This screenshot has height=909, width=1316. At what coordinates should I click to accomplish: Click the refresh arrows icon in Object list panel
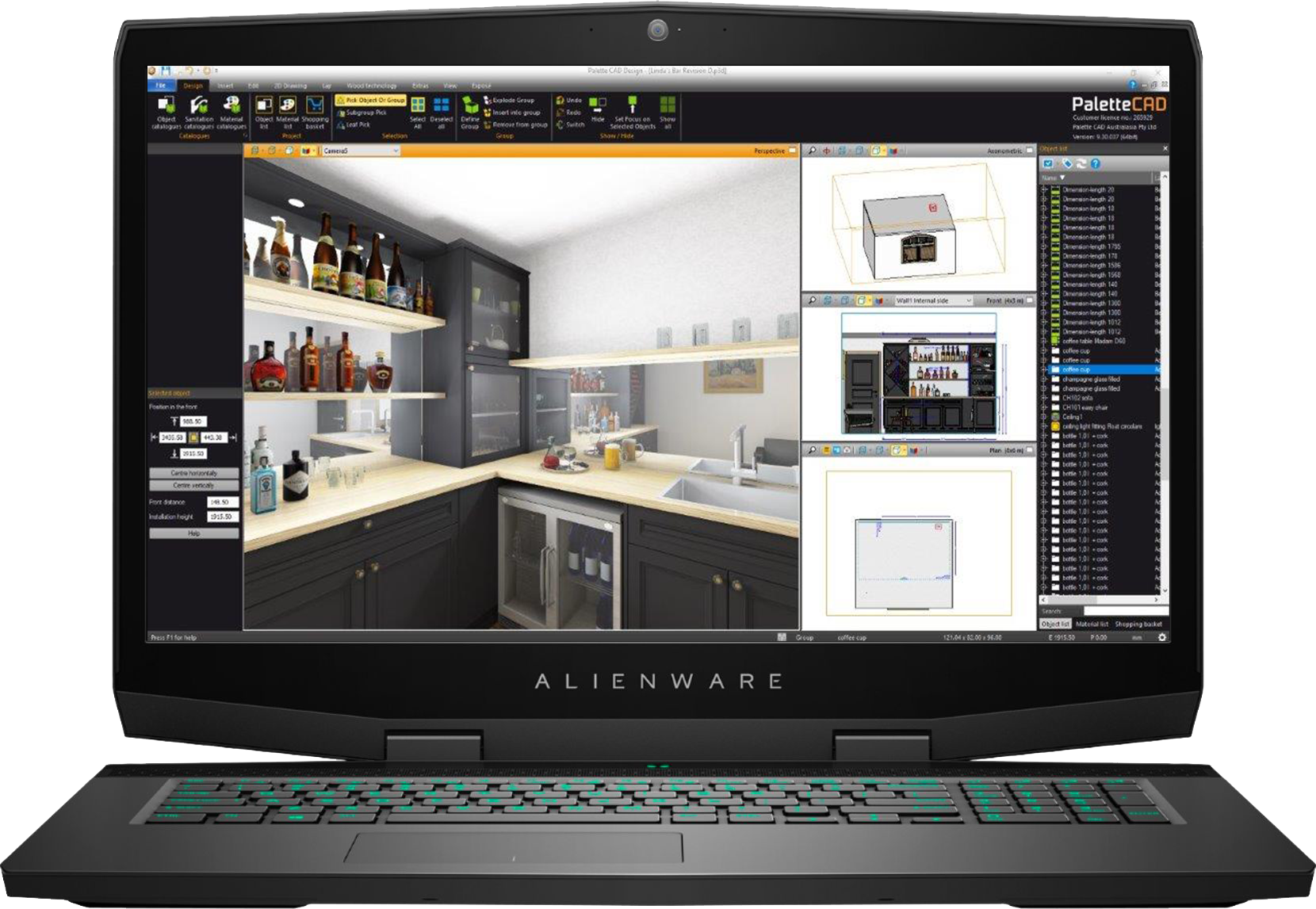coord(1081,164)
